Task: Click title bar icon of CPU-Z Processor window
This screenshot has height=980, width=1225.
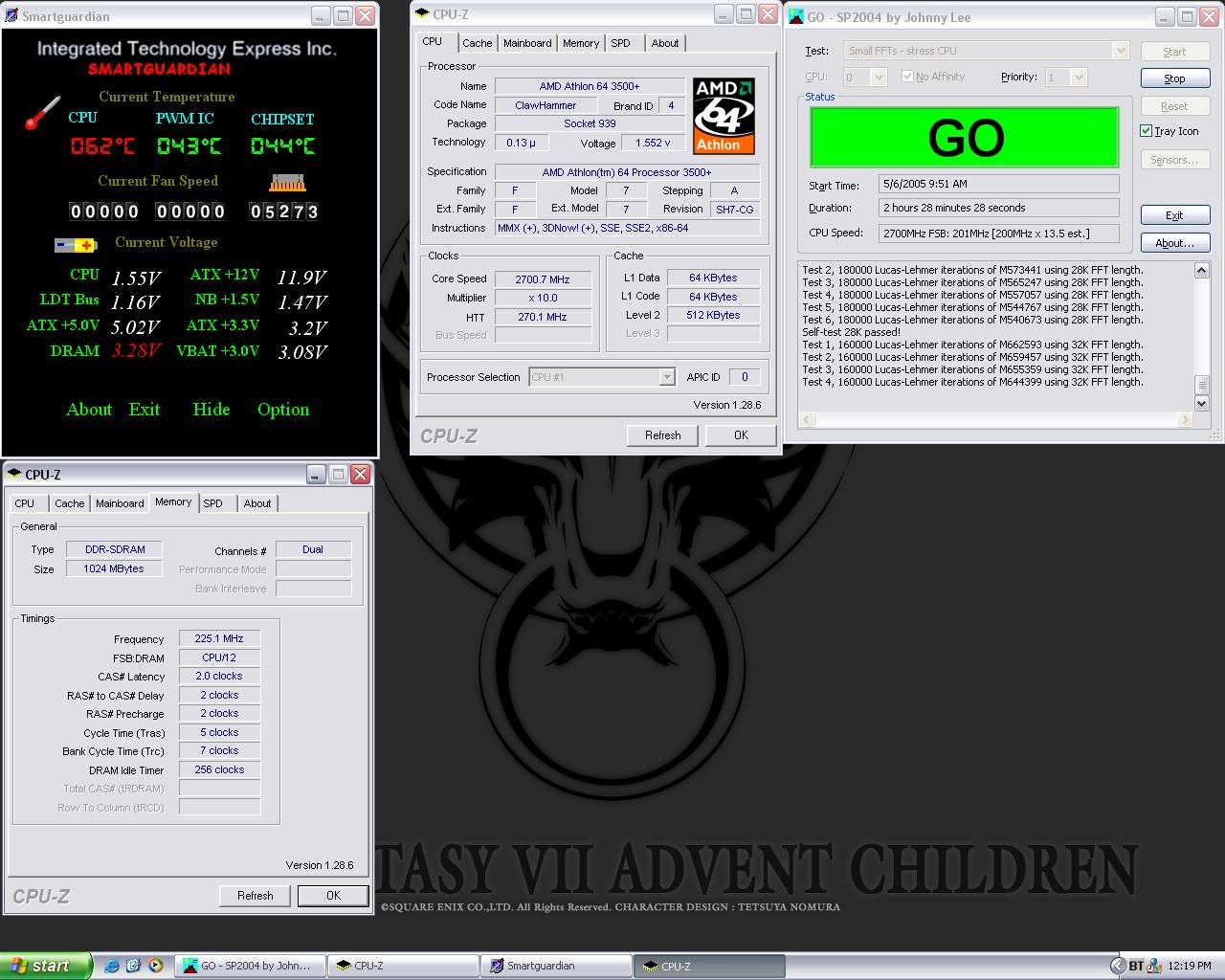Action: click(421, 14)
